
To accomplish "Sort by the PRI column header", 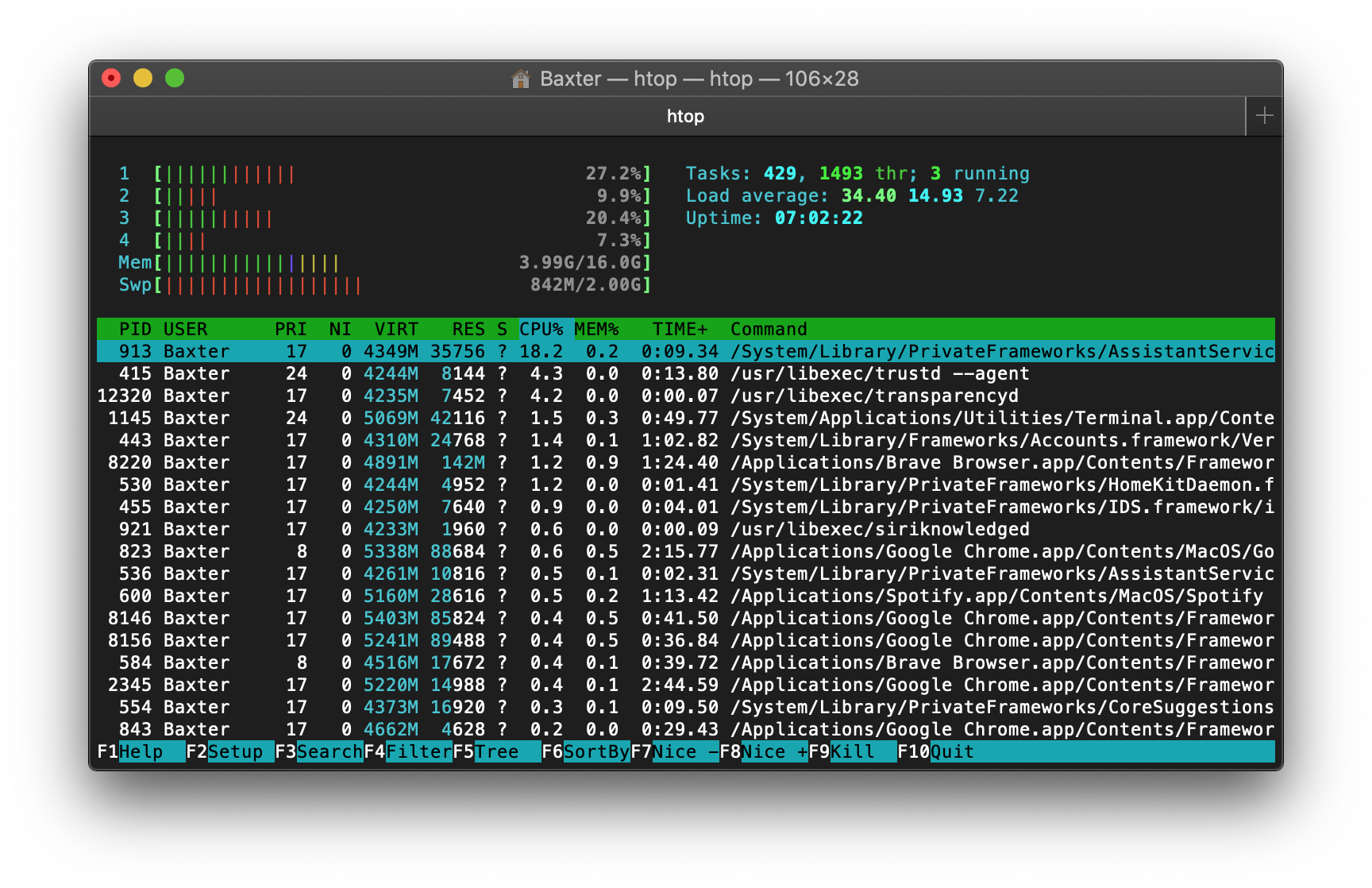I will 291,329.
